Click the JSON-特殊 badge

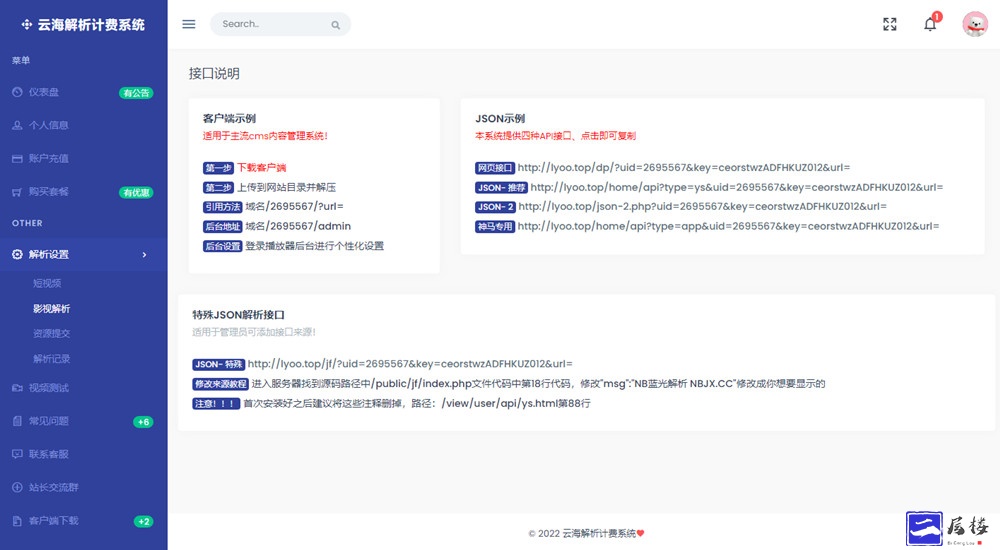click(219, 364)
